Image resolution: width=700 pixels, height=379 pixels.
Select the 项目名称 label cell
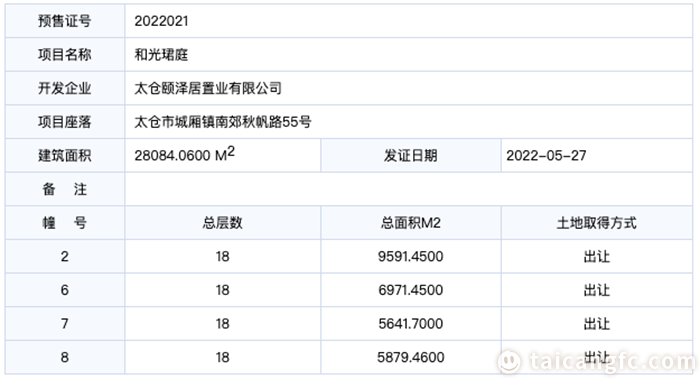(x=65, y=54)
